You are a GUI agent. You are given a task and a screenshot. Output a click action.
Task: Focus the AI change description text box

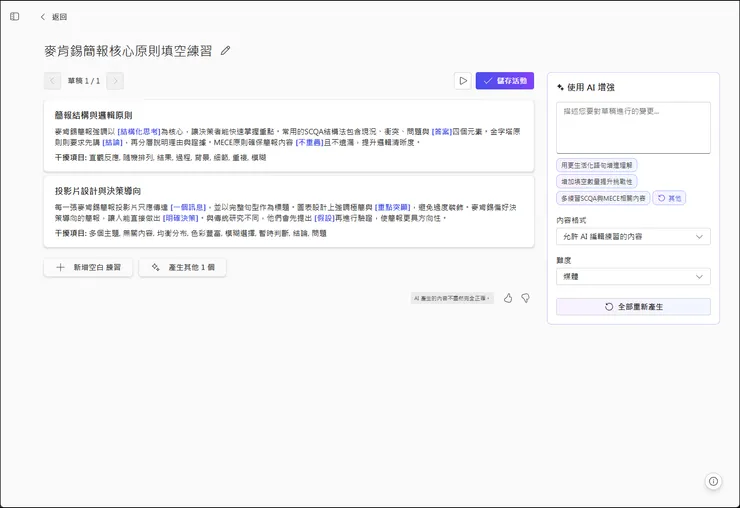[633, 127]
